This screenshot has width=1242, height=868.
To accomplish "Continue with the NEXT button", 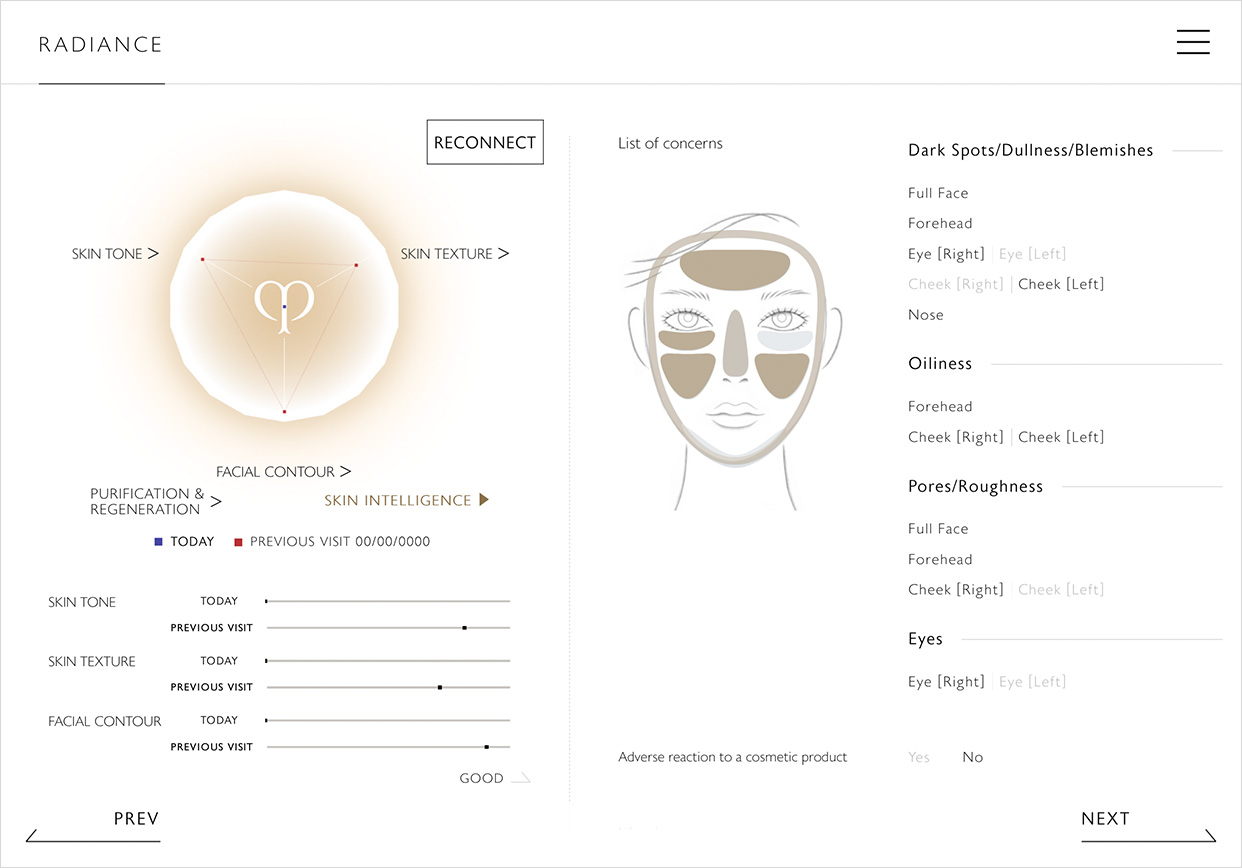I will tap(1149, 825).
